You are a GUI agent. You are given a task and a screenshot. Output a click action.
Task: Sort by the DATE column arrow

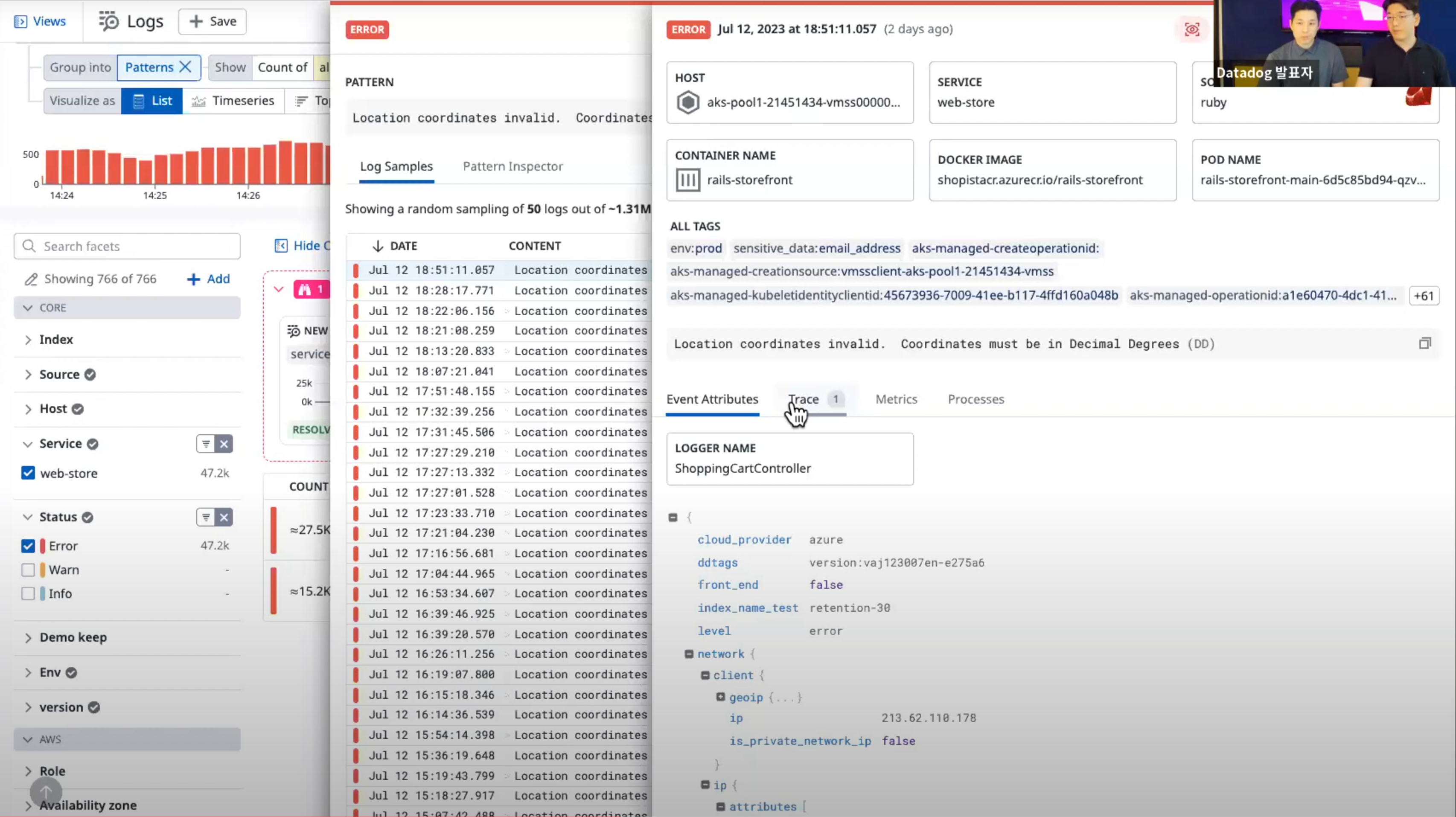[x=378, y=246]
